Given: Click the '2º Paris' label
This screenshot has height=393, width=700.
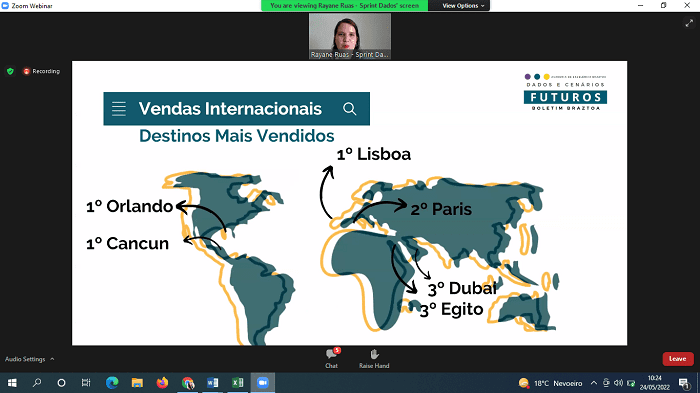Looking at the screenshot, I should (441, 209).
